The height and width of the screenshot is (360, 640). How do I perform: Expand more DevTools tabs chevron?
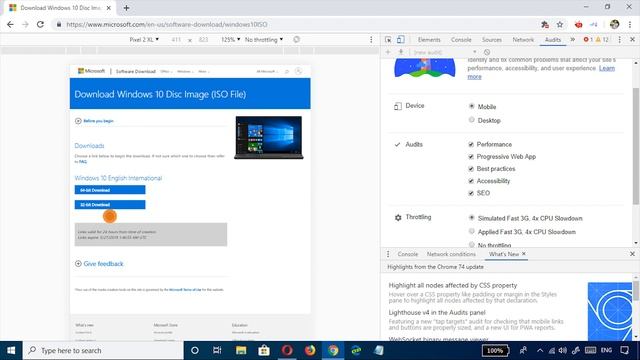click(x=573, y=40)
